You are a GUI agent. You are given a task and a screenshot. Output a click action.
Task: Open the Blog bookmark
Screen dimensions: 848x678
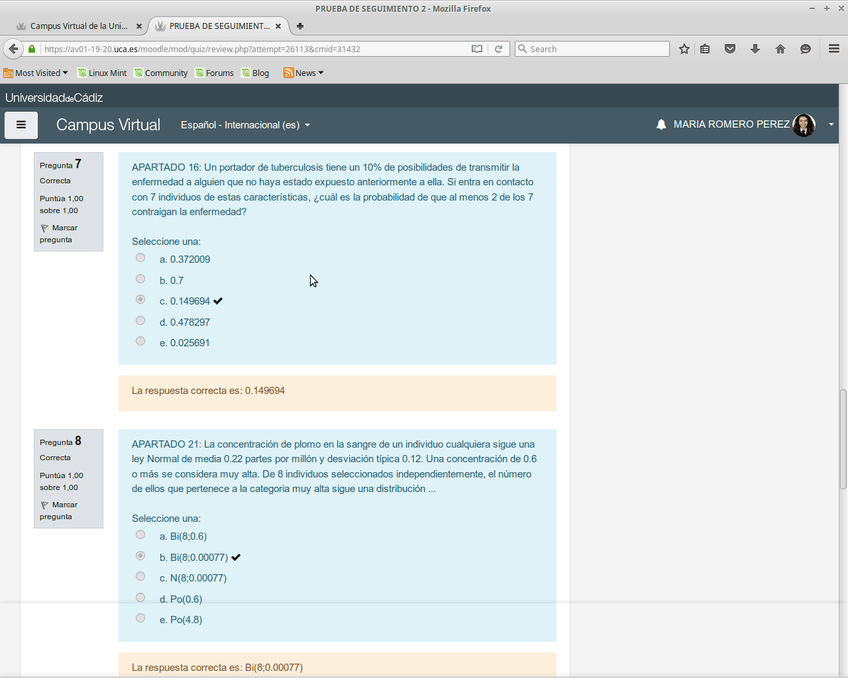point(255,72)
